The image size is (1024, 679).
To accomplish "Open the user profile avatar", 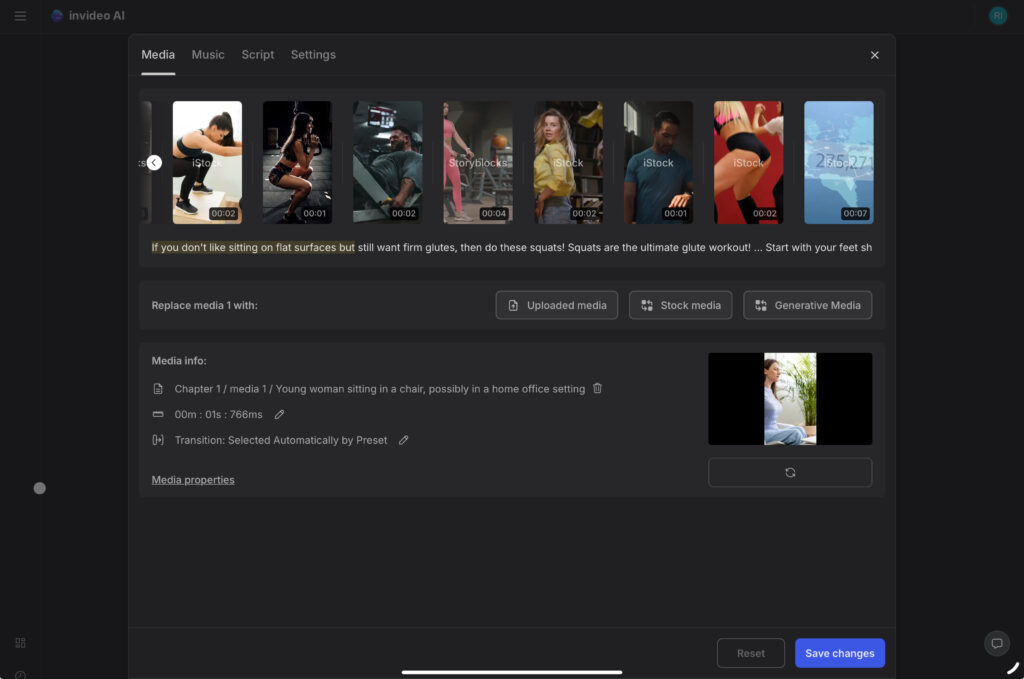I will point(997,16).
